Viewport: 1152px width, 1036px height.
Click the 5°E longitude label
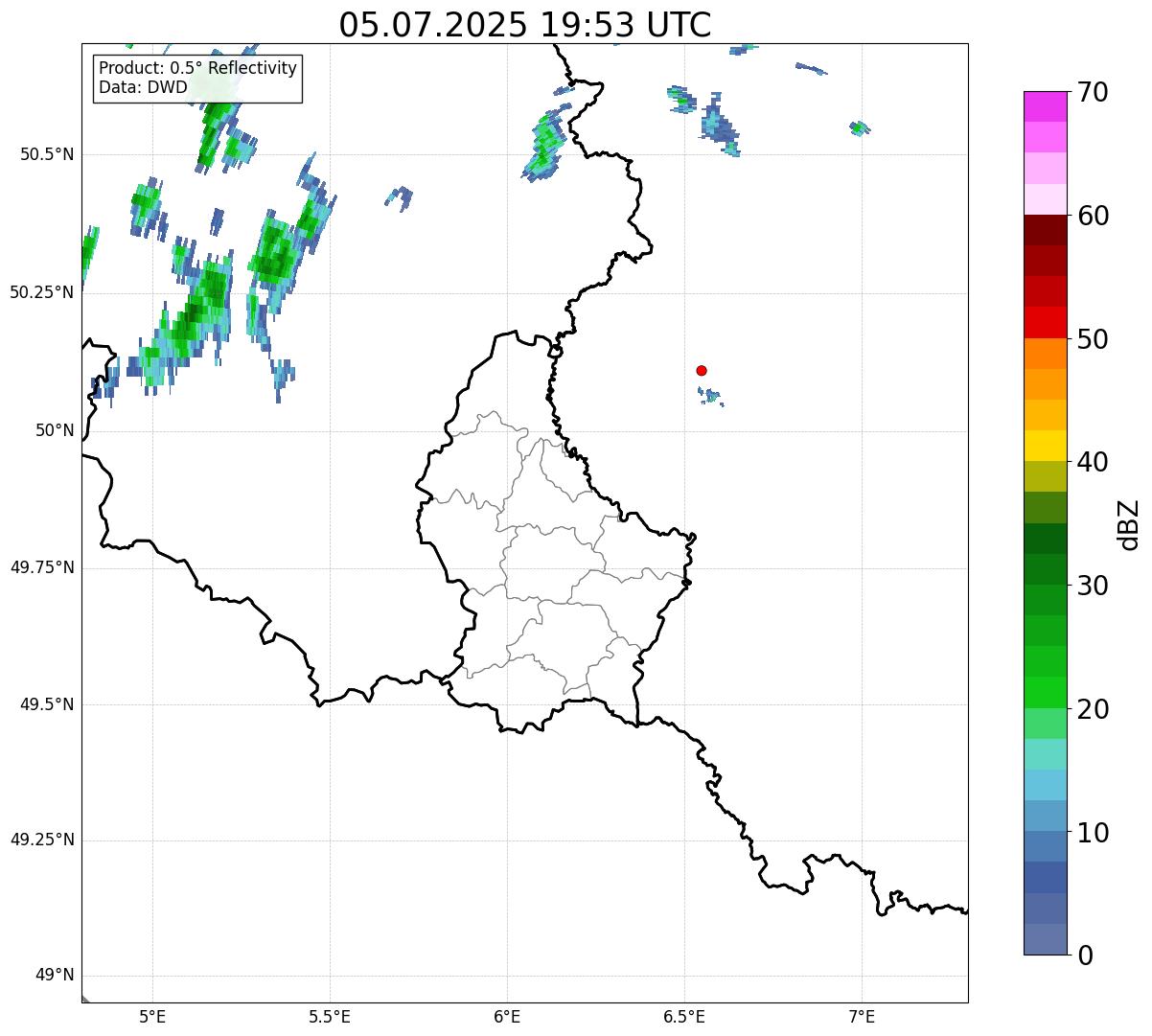(152, 1016)
